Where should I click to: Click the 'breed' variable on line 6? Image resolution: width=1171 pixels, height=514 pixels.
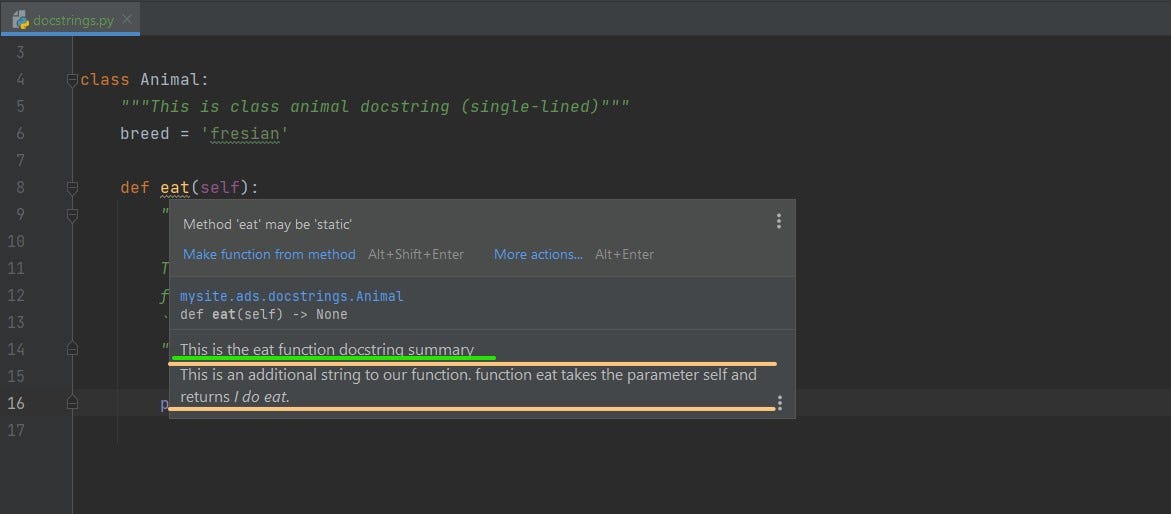(x=145, y=134)
